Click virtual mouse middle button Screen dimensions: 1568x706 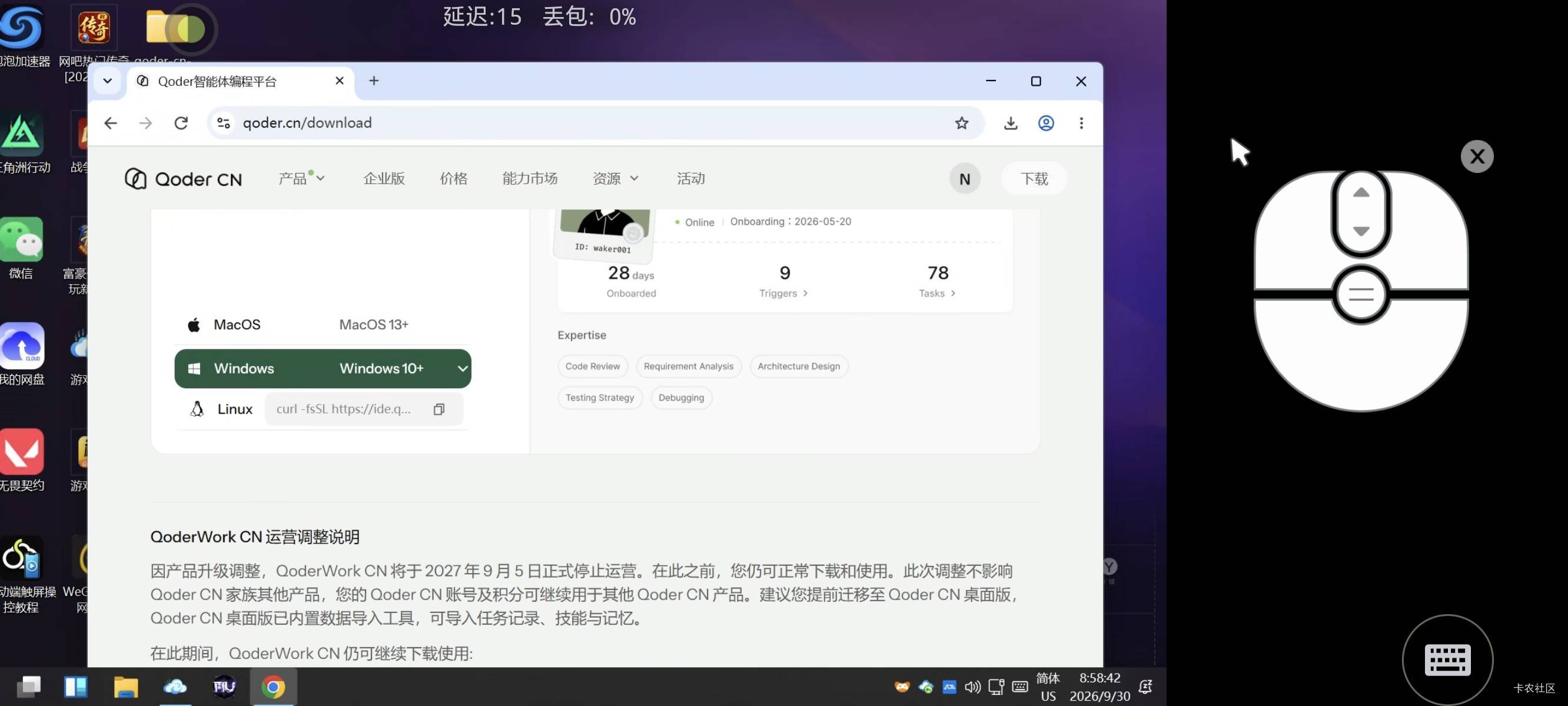(x=1361, y=295)
